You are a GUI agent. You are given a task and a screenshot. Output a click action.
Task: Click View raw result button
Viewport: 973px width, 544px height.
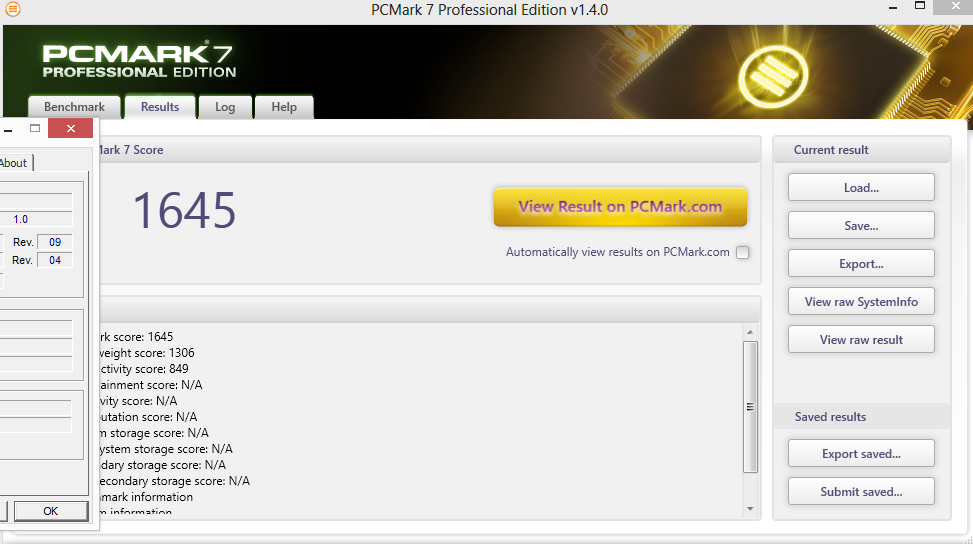point(861,339)
